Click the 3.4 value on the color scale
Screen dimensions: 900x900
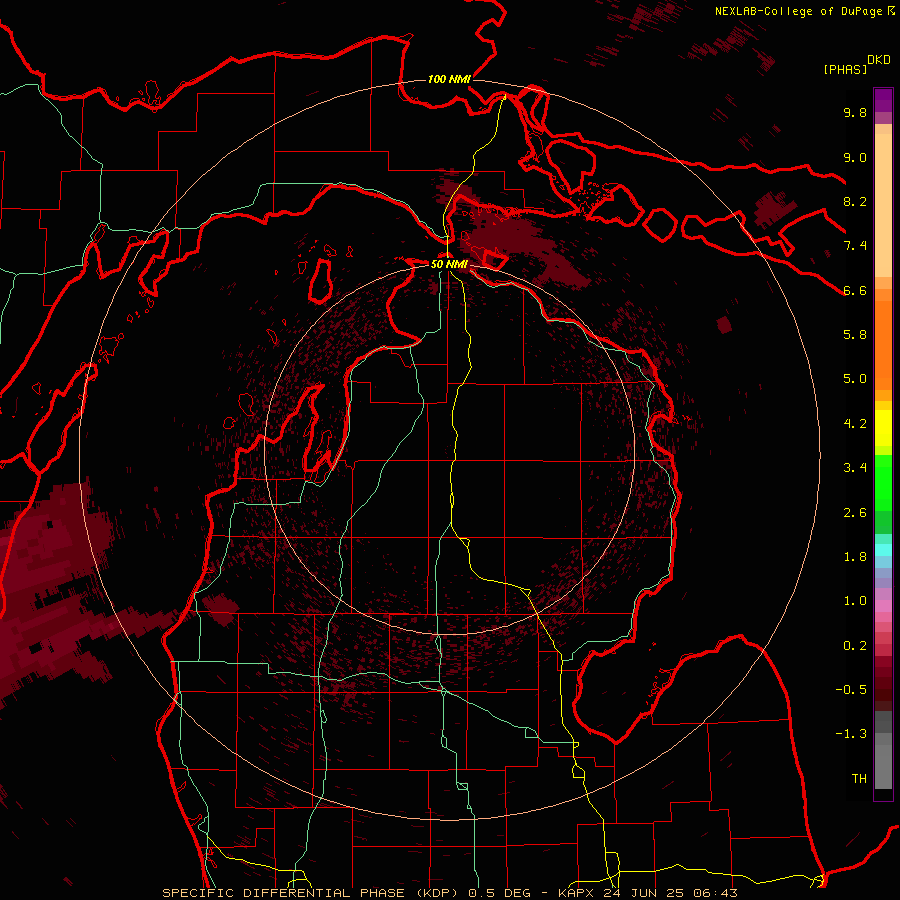[x=855, y=468]
